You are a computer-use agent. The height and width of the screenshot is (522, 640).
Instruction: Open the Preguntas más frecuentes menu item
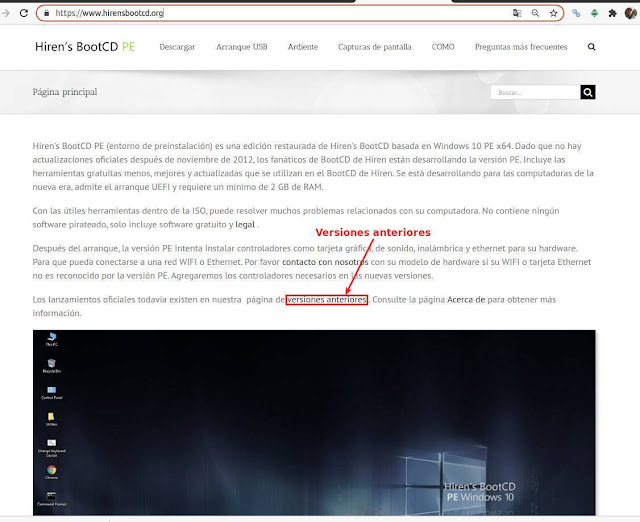click(521, 47)
